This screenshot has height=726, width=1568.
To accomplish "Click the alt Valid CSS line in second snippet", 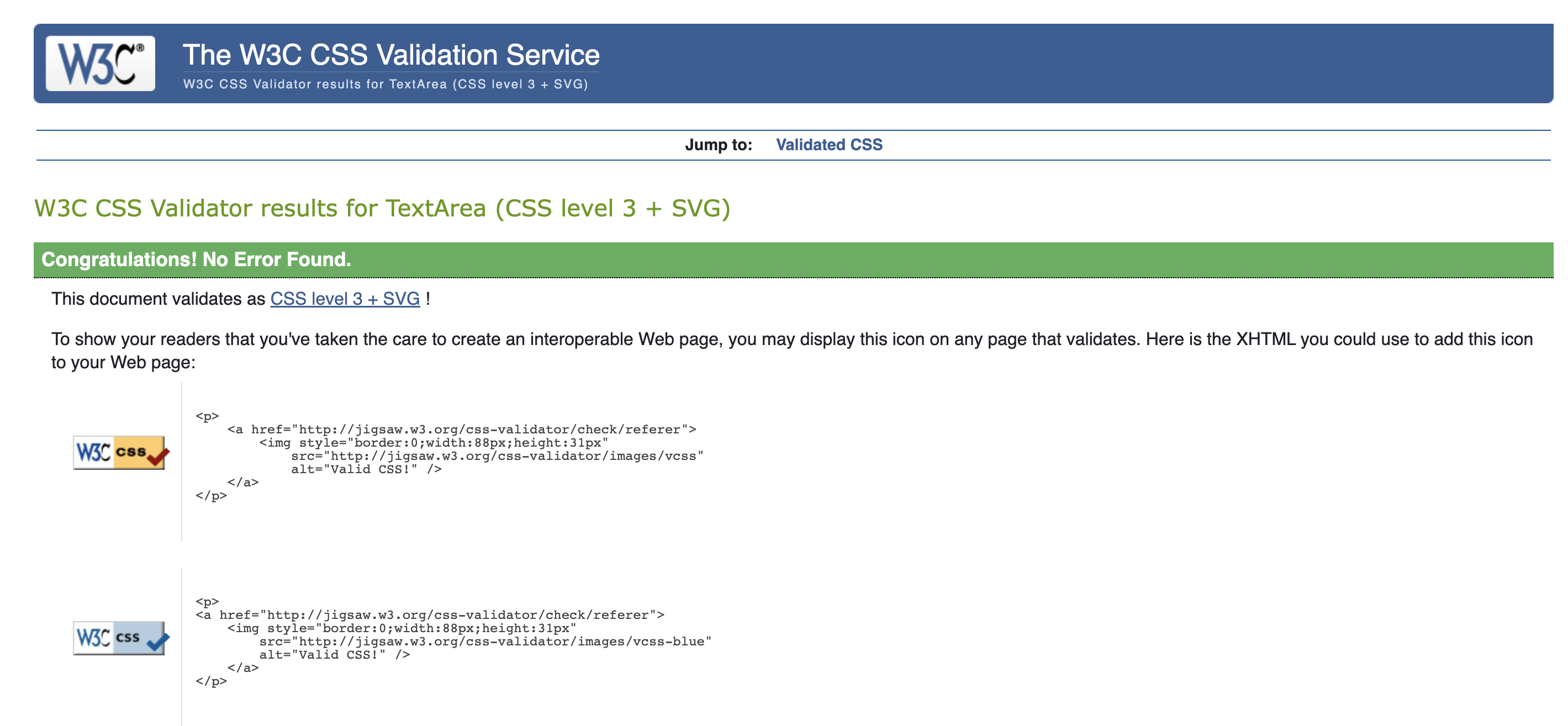I will pyautogui.click(x=334, y=655).
